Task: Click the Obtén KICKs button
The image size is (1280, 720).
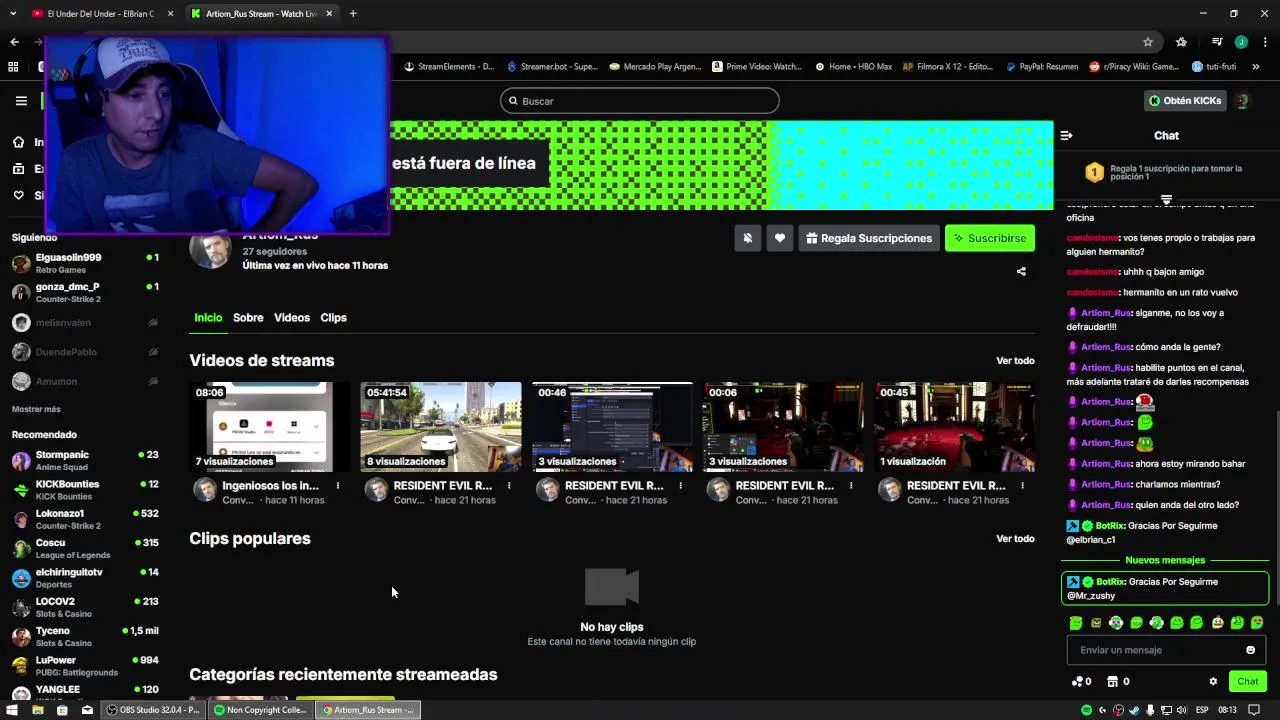Action: pos(1185,101)
